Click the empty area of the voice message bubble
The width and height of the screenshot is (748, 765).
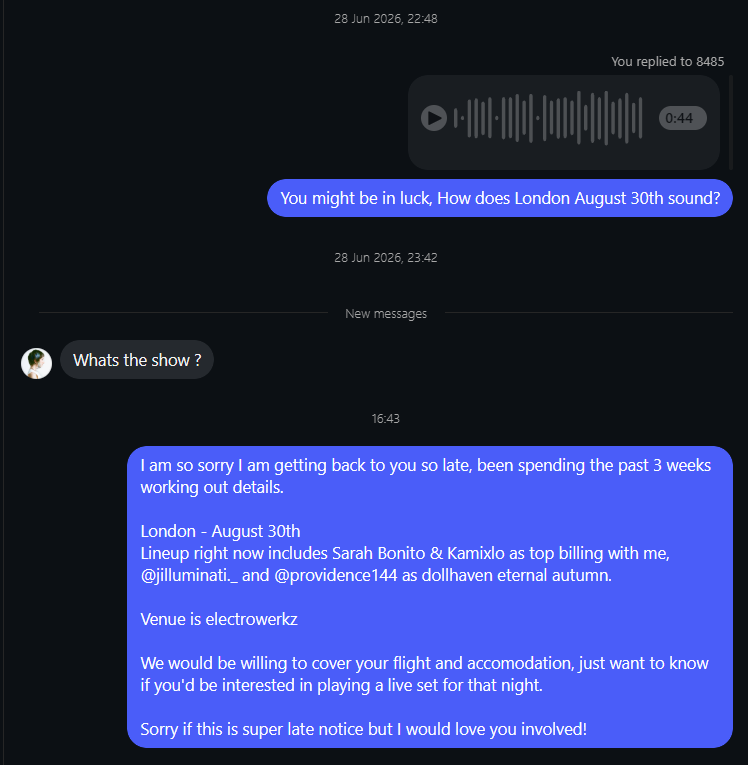[x=564, y=158]
